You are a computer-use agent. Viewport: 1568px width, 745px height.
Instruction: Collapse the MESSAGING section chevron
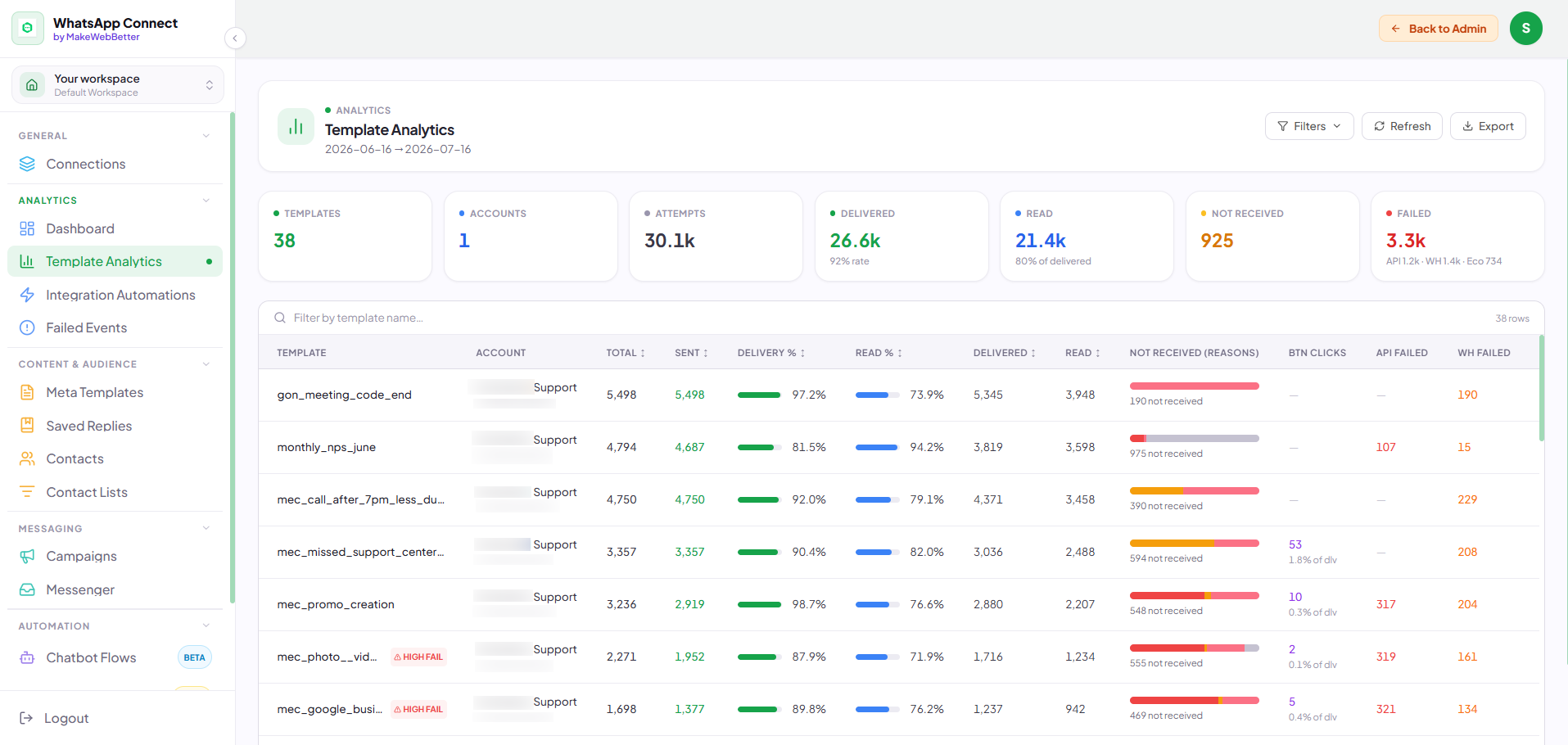pyautogui.click(x=206, y=528)
